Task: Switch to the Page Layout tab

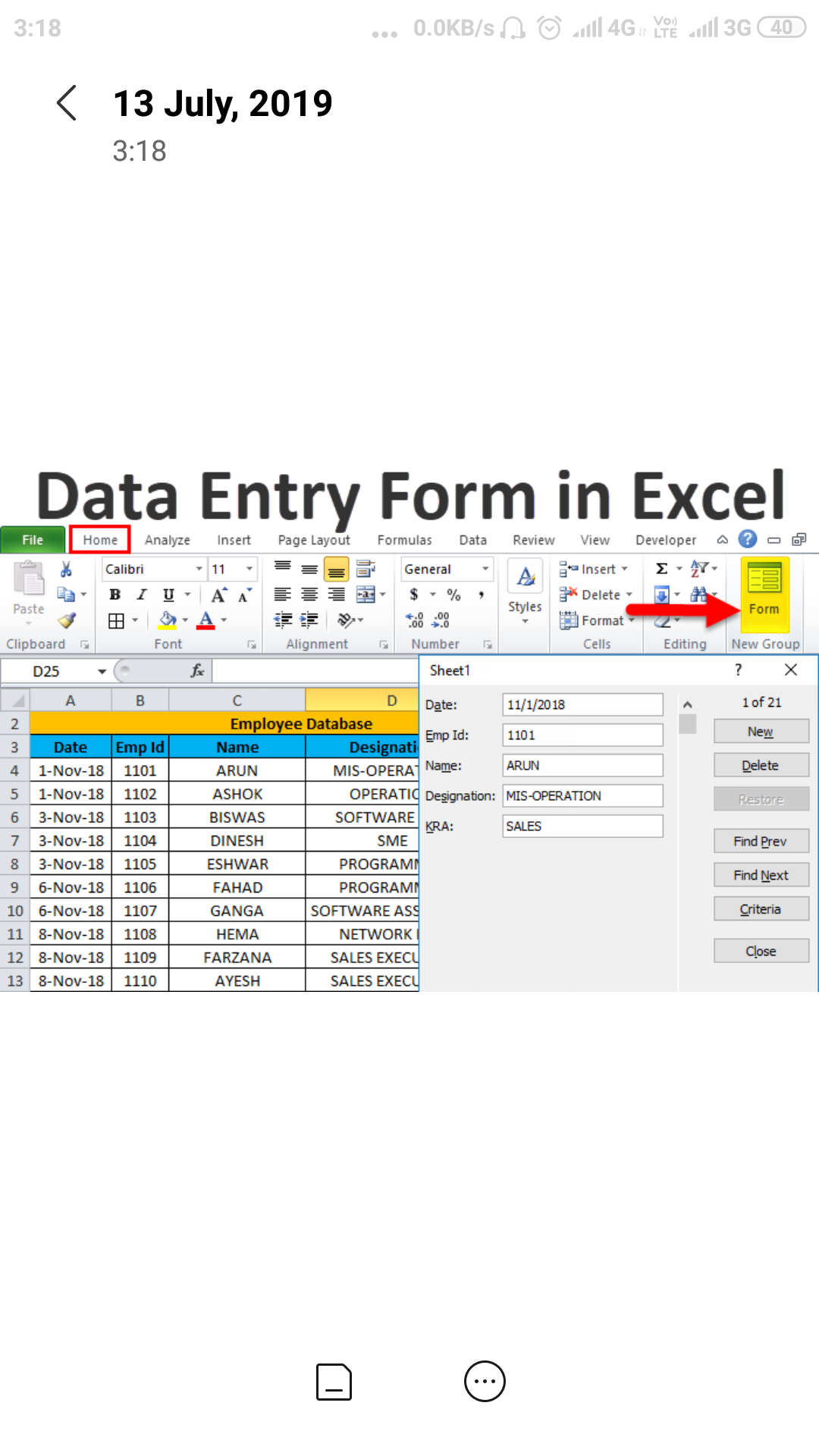Action: (x=314, y=539)
